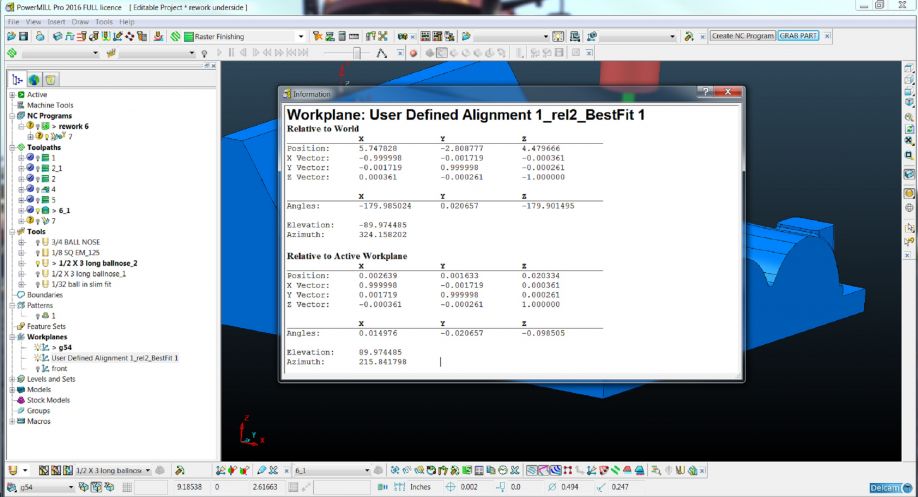
Task: Click the tolerance value 0.002 in status bar
Action: pos(468,486)
